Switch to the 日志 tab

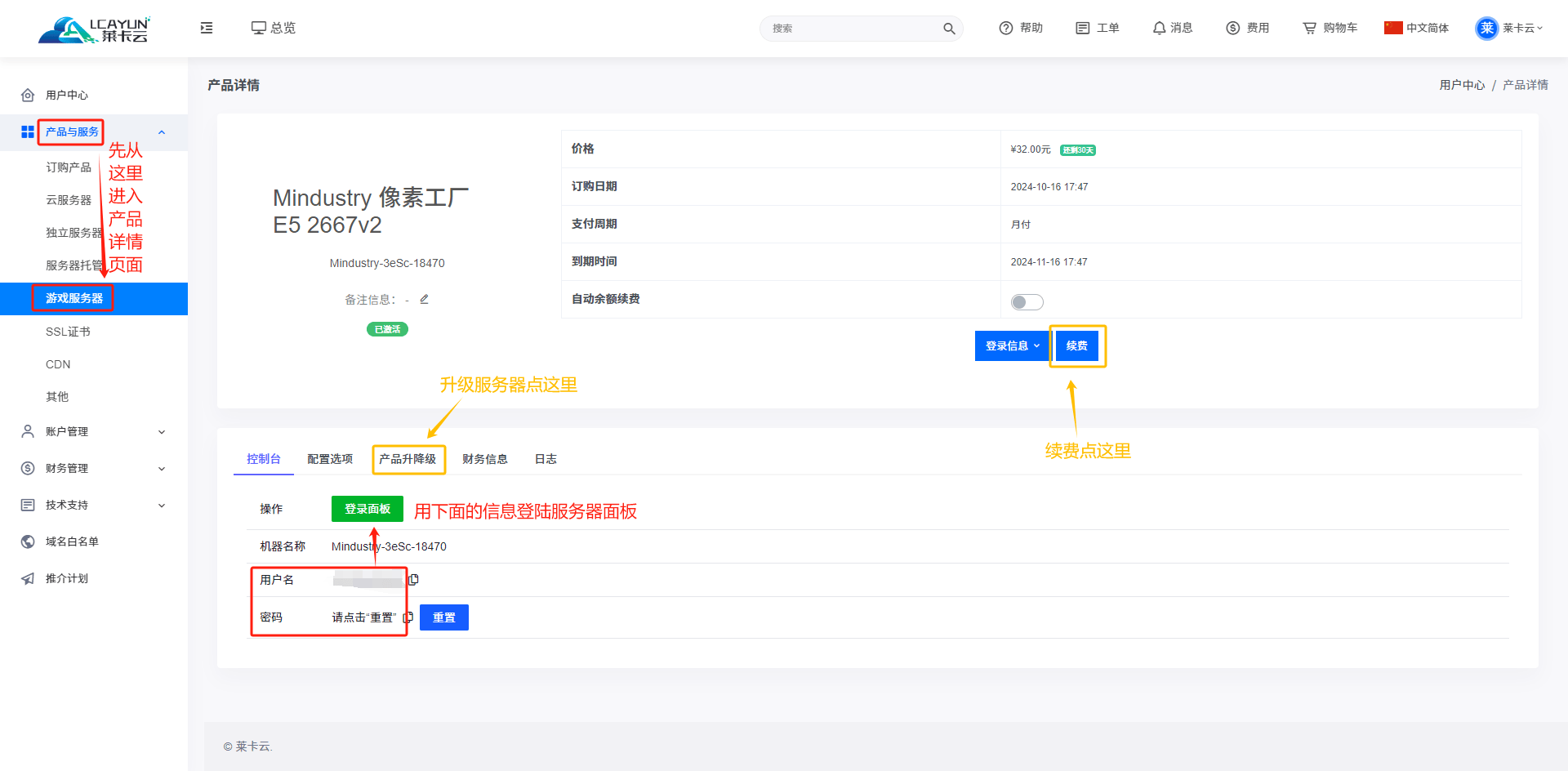tap(546, 459)
